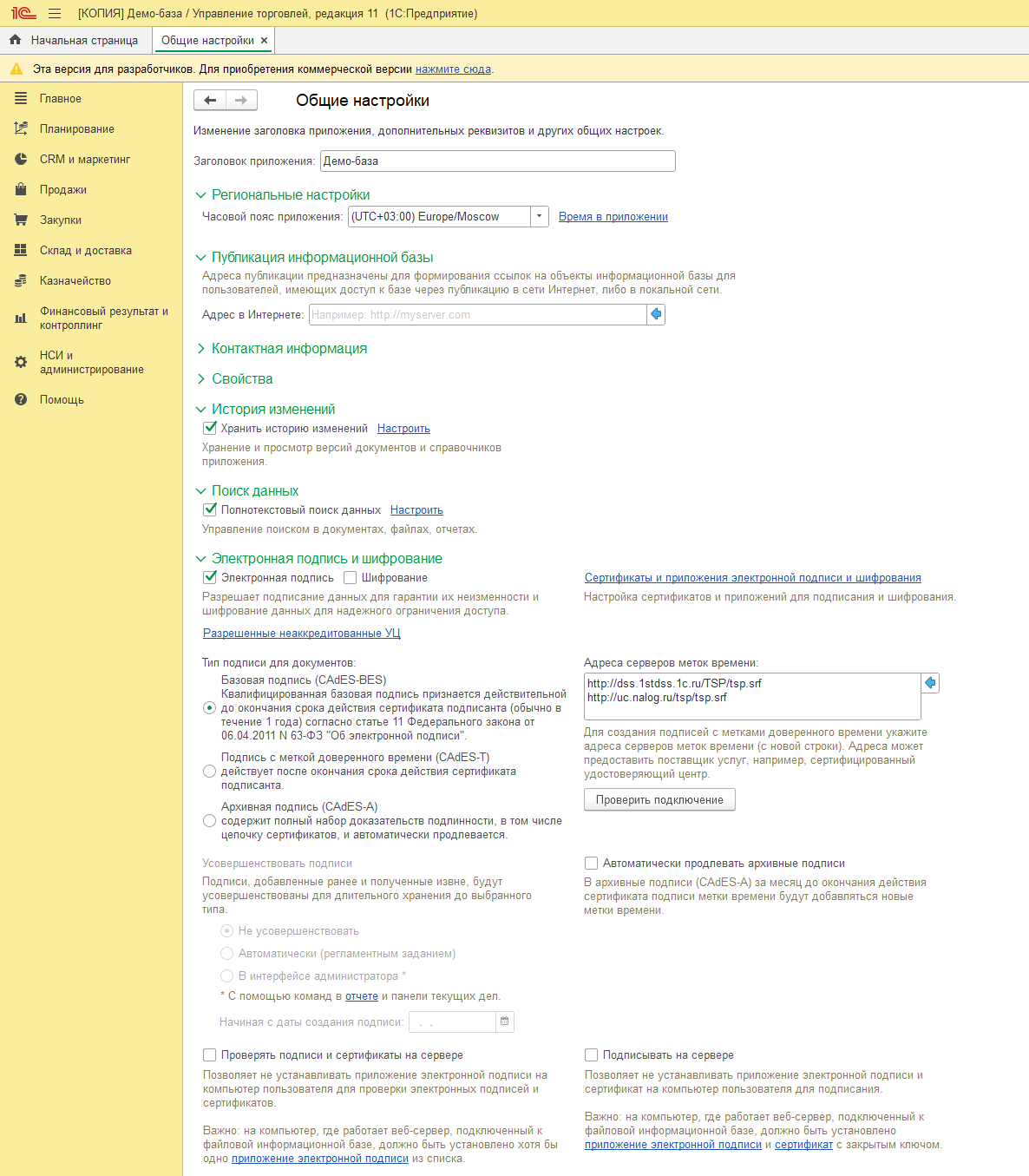Click the Планирование sidebar icon

tap(21, 129)
